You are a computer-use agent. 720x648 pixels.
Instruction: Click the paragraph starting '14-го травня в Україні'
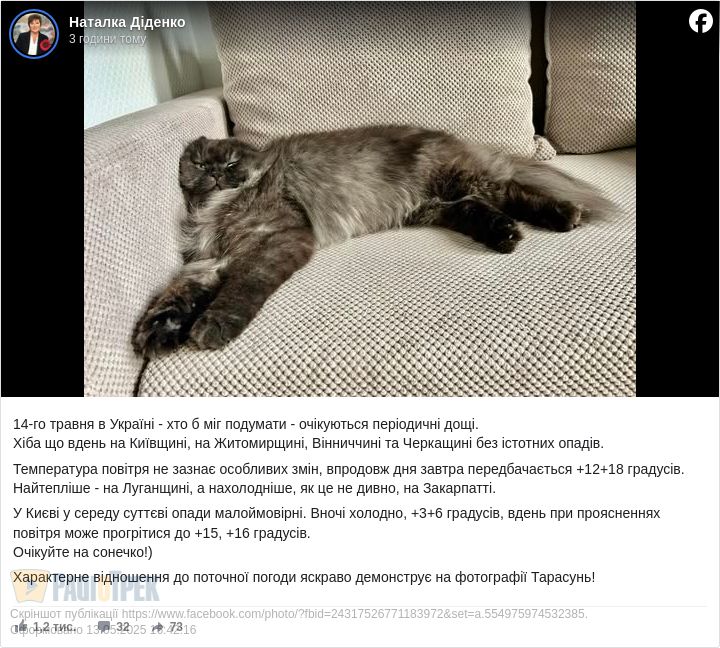tap(308, 434)
